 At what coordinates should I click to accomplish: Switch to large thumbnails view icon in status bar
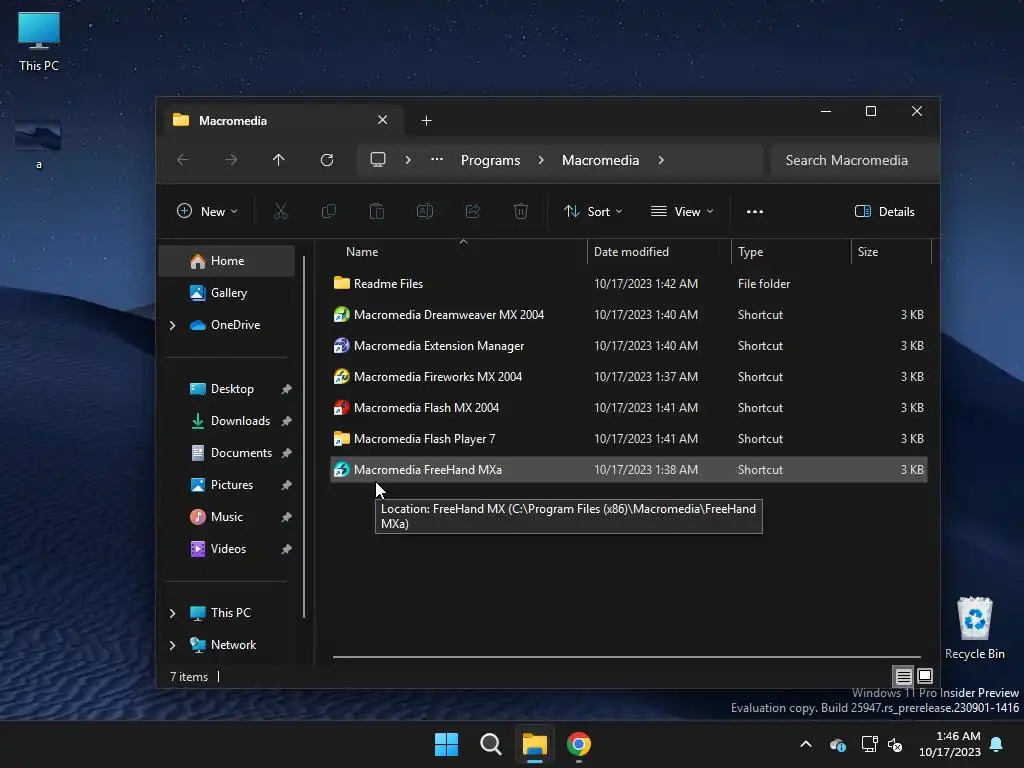tap(925, 676)
